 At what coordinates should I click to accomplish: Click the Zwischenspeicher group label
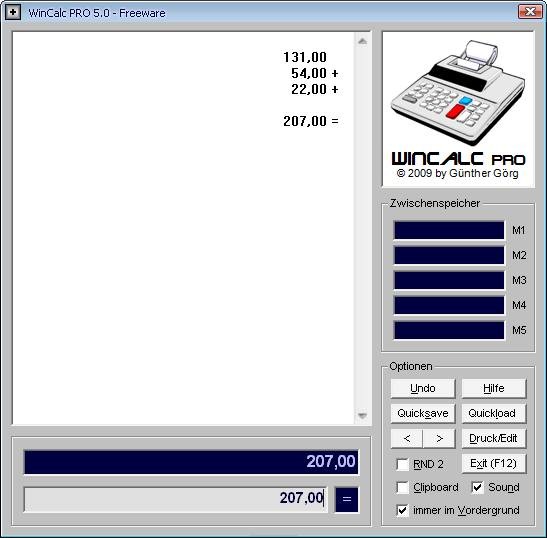coord(435,203)
